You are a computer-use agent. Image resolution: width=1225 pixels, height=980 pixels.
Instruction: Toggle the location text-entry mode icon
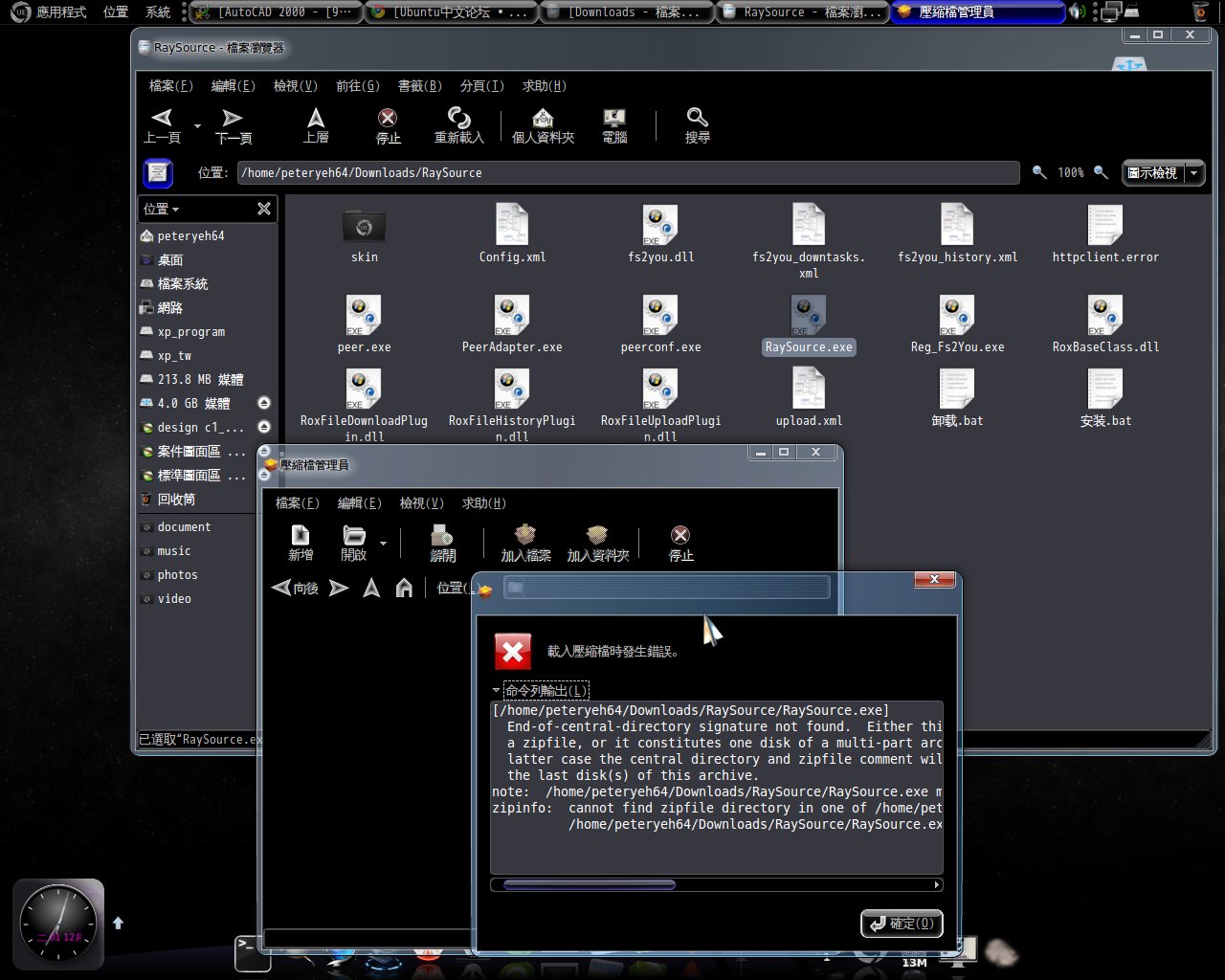click(158, 173)
